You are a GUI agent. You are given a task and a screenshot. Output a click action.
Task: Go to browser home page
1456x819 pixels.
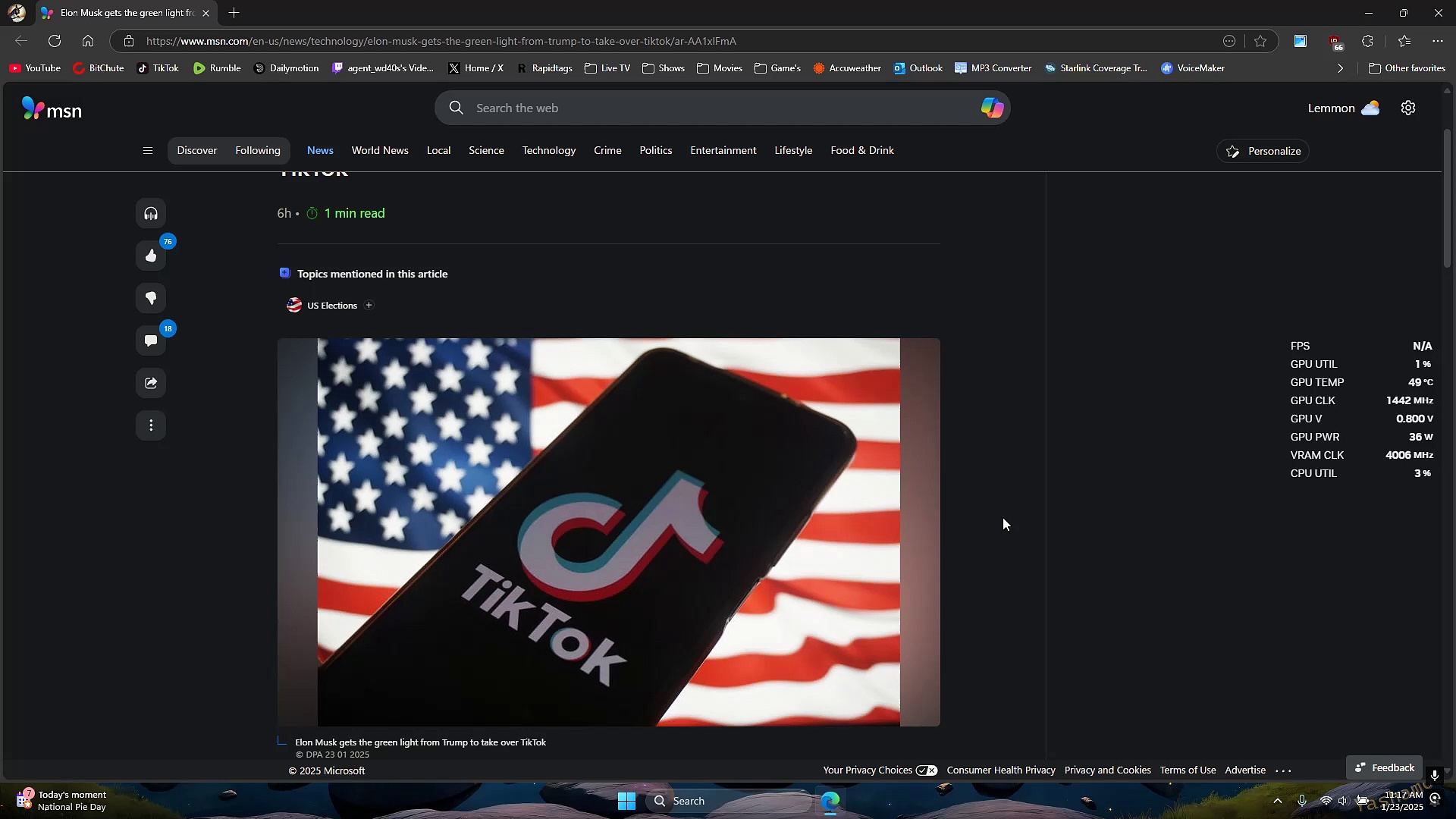[x=88, y=41]
